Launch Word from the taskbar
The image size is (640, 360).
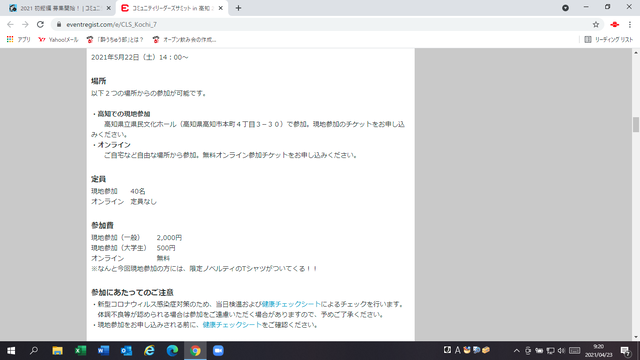[x=103, y=351]
